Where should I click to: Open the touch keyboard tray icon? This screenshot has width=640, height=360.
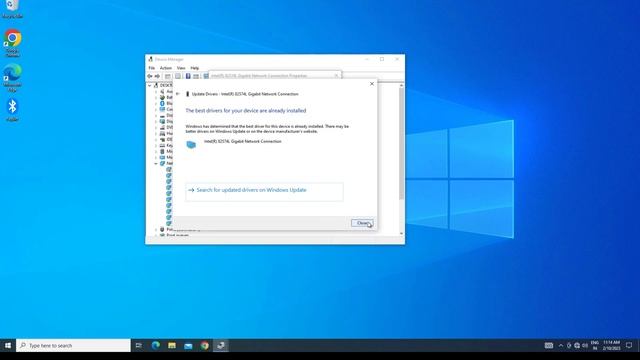pos(549,345)
